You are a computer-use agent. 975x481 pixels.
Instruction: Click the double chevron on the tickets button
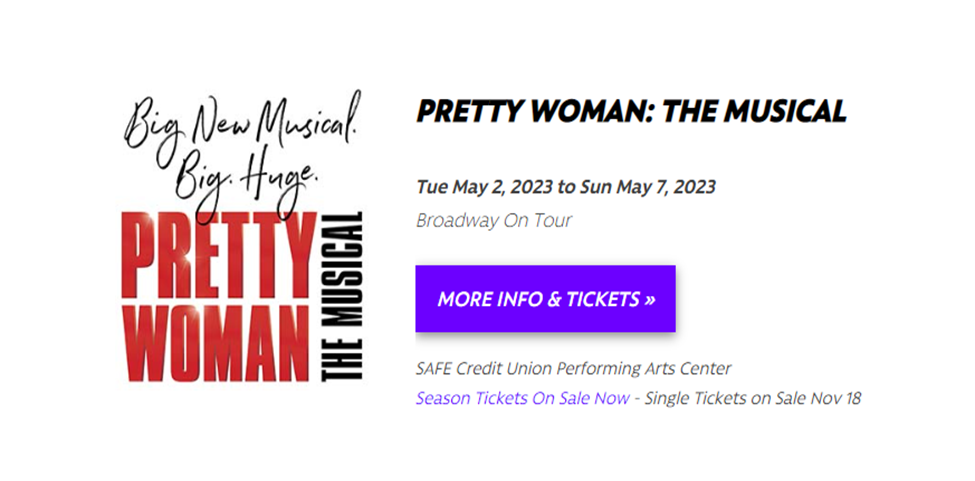(x=650, y=299)
